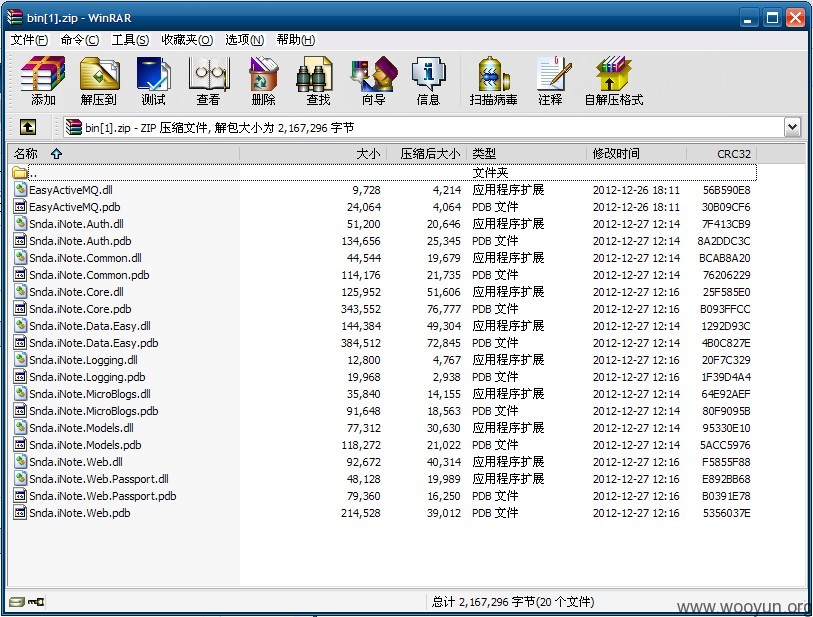Select Snda.iNote.Auth.pdb file name

point(80,241)
